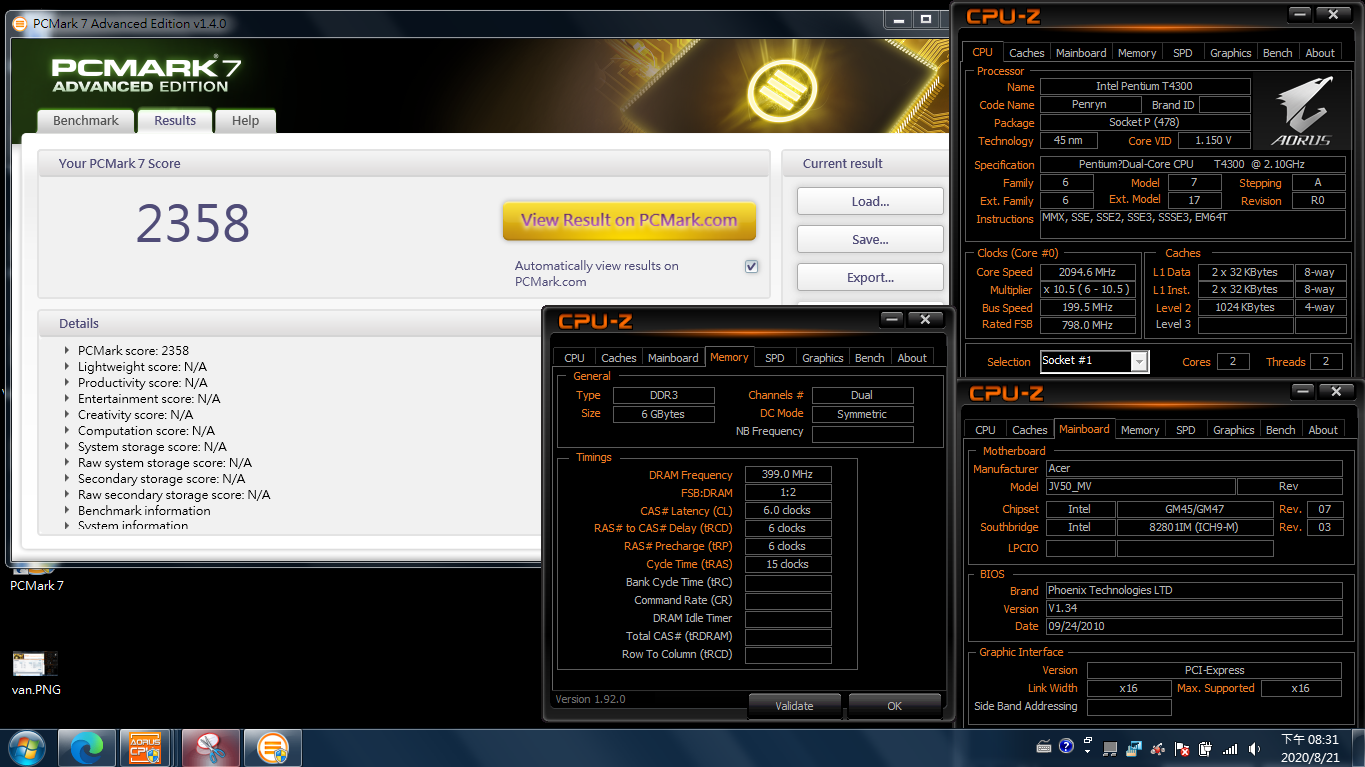1365x767 pixels.
Task: Select the PCMark Results tab
Action: [x=175, y=120]
